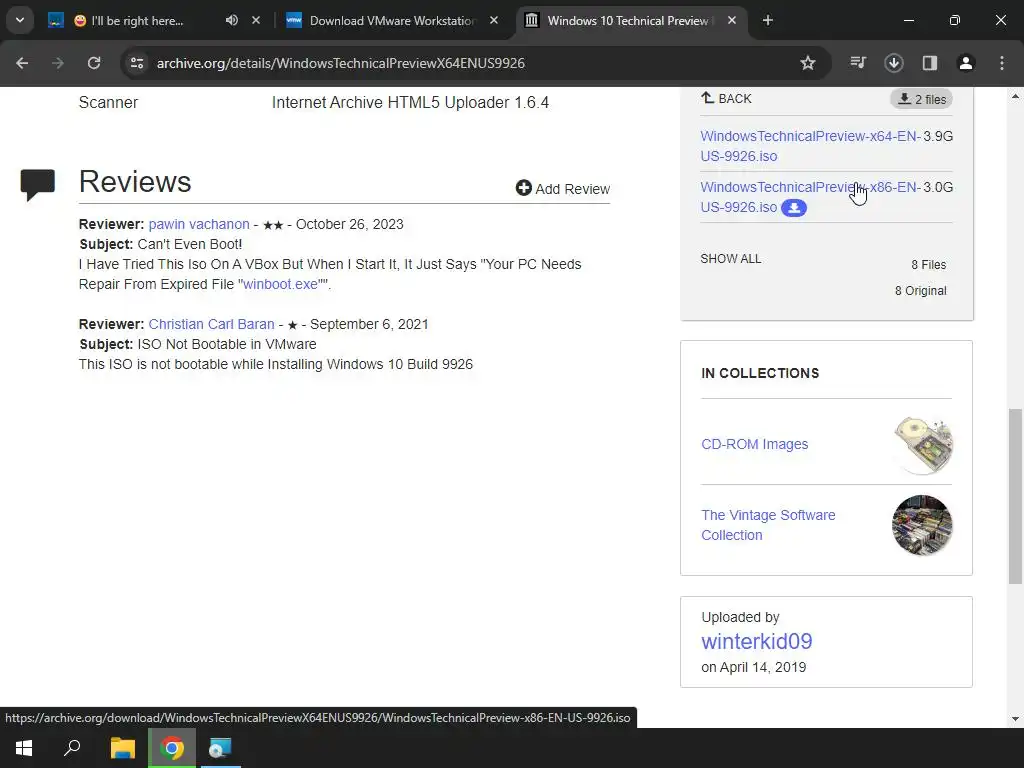Open reviewer Christian Carl Baran's profile

pos(212,324)
